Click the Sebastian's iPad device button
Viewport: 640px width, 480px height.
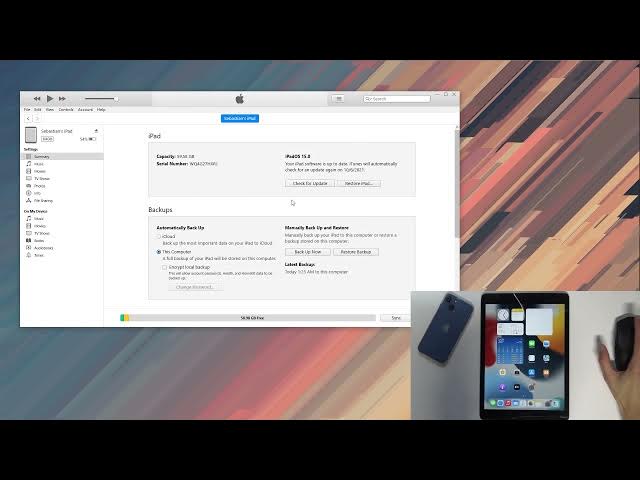(x=240, y=118)
